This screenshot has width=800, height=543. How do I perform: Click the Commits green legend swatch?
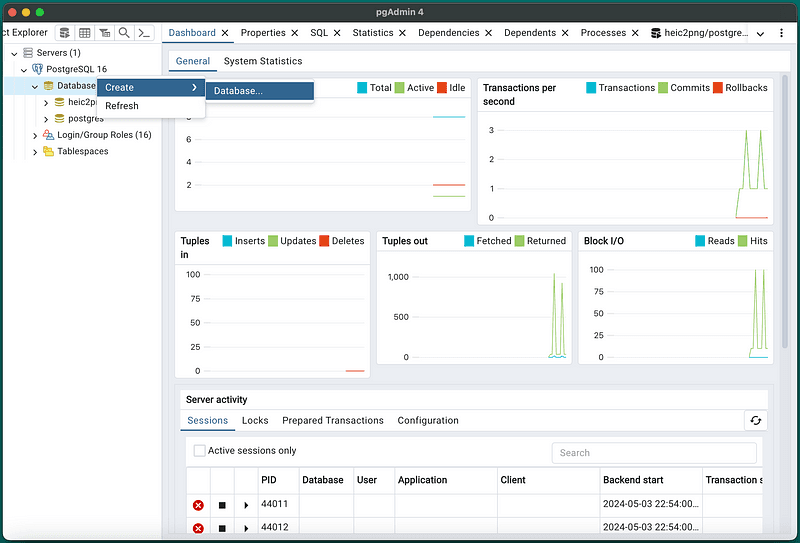(663, 88)
